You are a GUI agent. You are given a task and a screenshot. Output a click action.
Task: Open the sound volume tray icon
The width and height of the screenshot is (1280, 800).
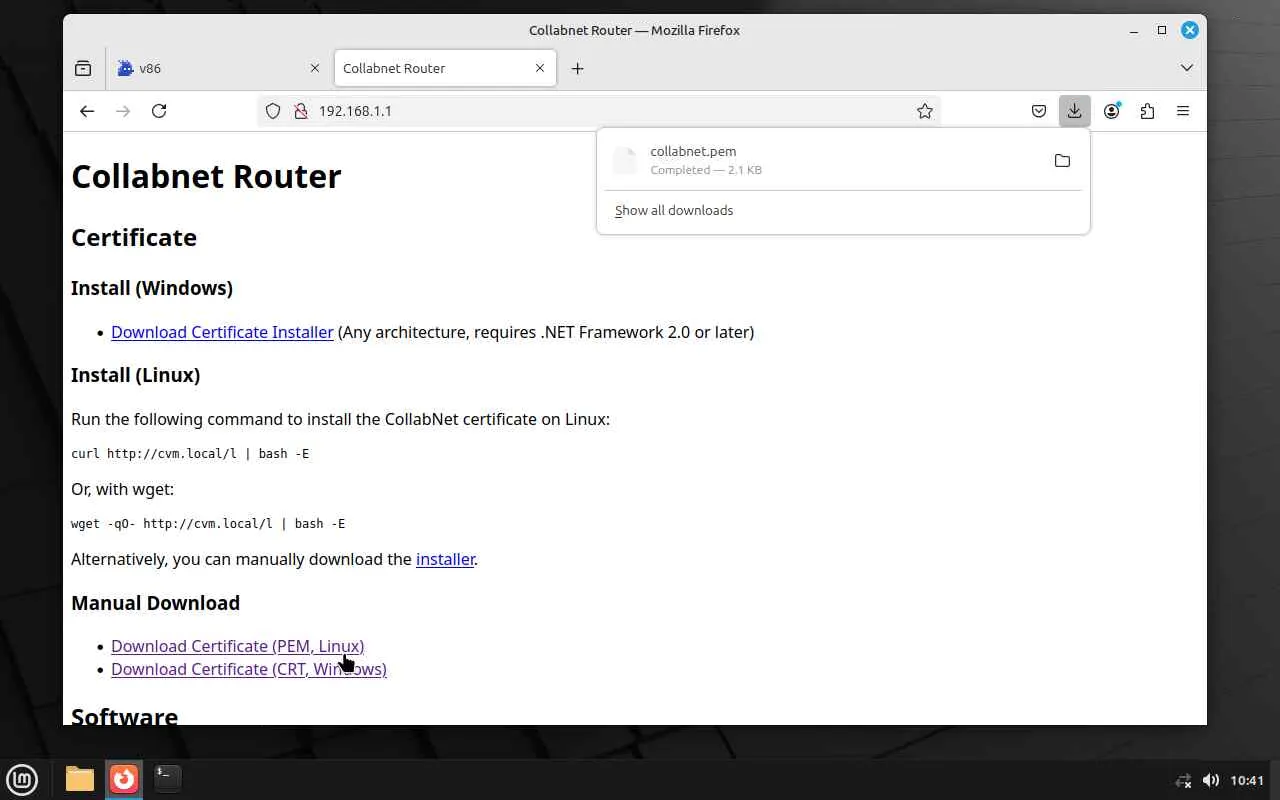[1210, 780]
